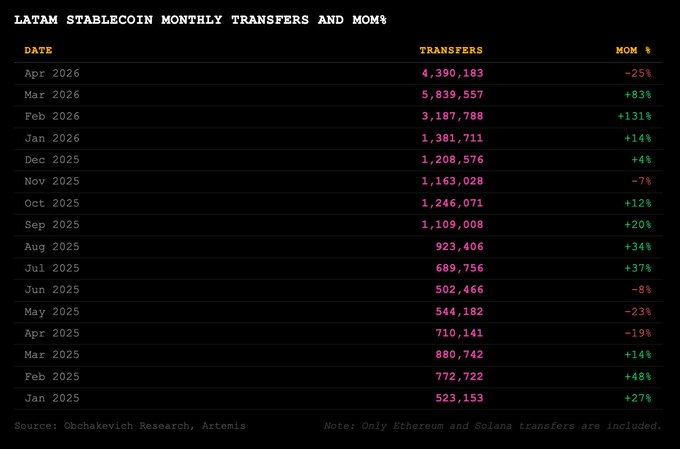Viewport: 680px width, 449px height.
Task: Select the -19% change value
Action: point(638,333)
